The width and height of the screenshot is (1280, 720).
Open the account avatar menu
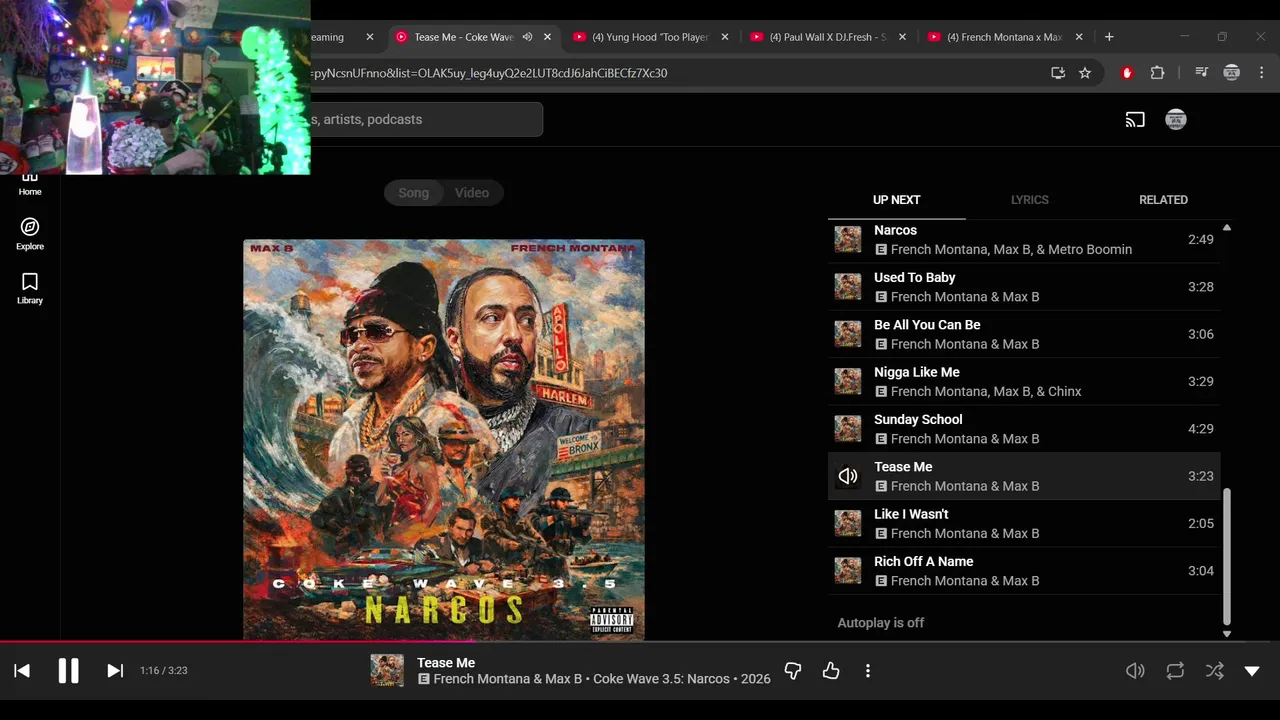pos(1176,120)
